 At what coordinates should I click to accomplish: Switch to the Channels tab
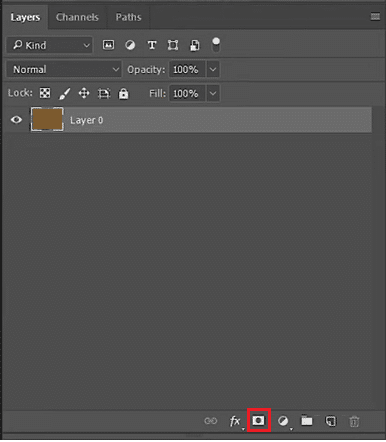point(77,17)
